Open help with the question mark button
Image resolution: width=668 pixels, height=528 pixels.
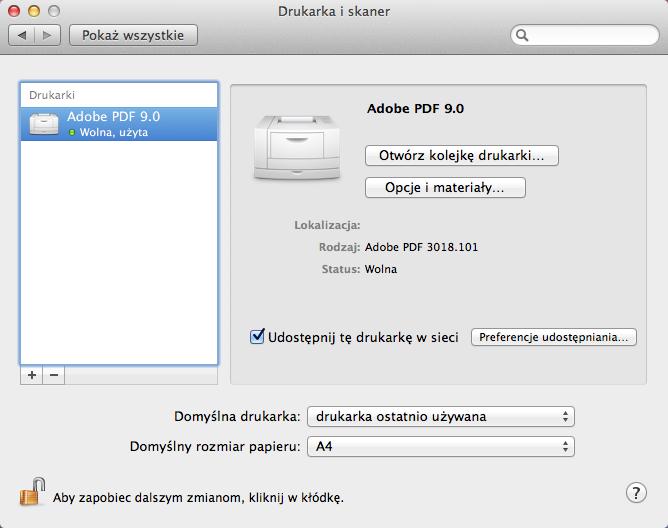[x=636, y=493]
